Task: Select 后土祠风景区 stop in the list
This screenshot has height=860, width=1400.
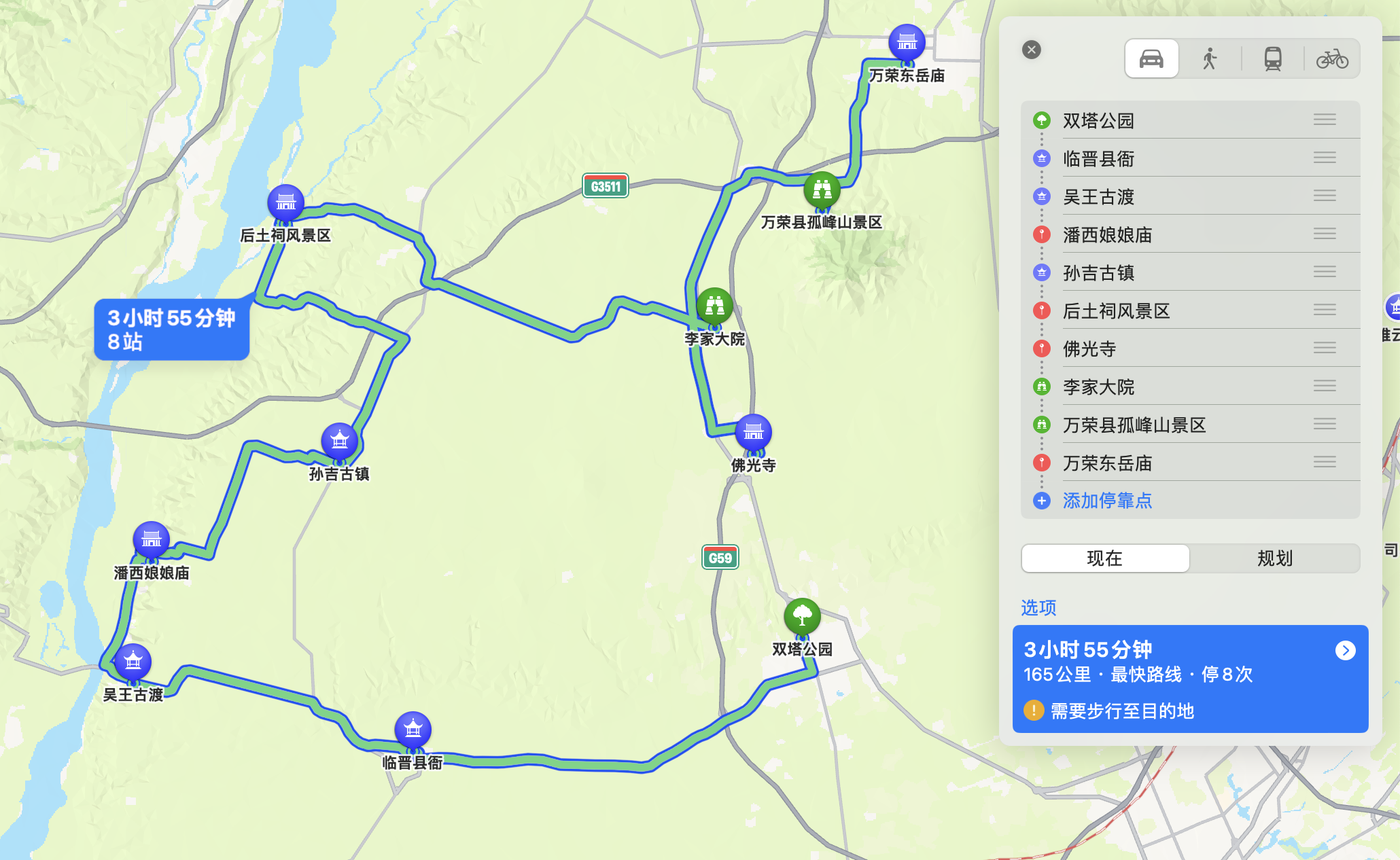Action: (1190, 310)
